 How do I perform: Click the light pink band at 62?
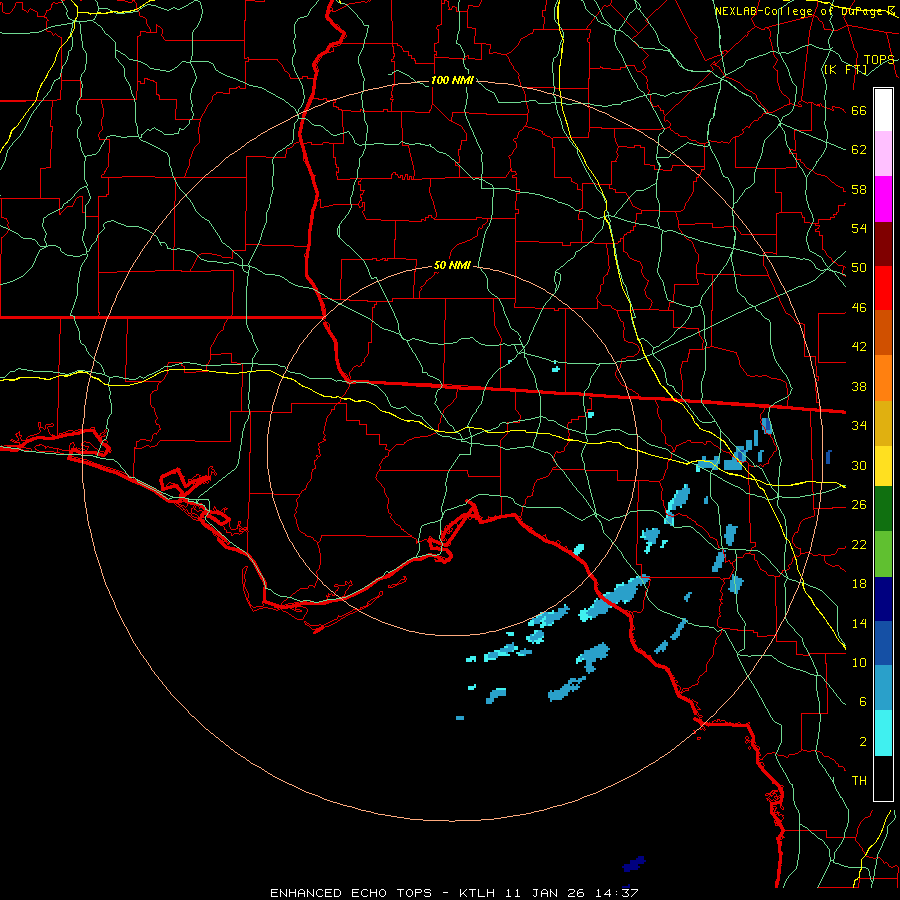click(883, 154)
